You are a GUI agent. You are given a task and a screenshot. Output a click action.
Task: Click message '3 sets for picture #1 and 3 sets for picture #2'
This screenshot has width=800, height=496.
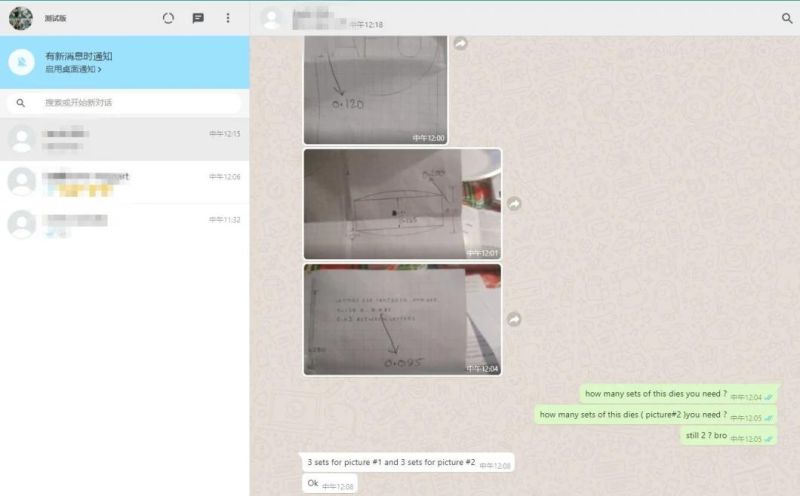[408, 462]
